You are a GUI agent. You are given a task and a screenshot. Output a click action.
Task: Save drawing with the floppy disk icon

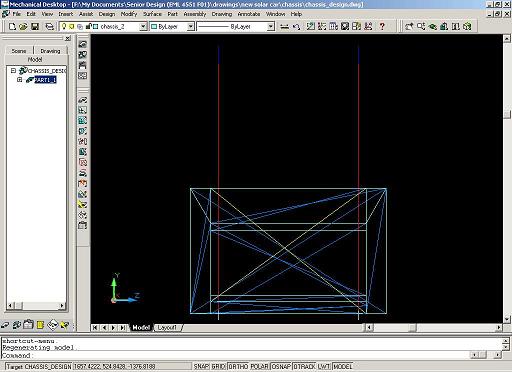pyautogui.click(x=35, y=26)
